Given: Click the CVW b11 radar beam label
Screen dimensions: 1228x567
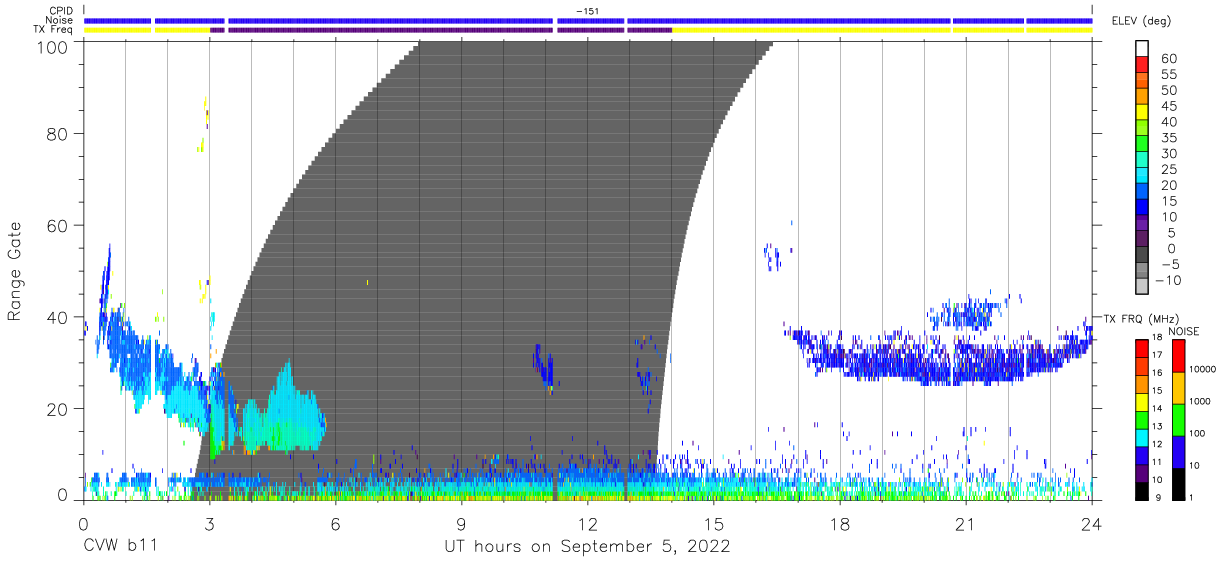Looking at the screenshot, I should [x=120, y=547].
